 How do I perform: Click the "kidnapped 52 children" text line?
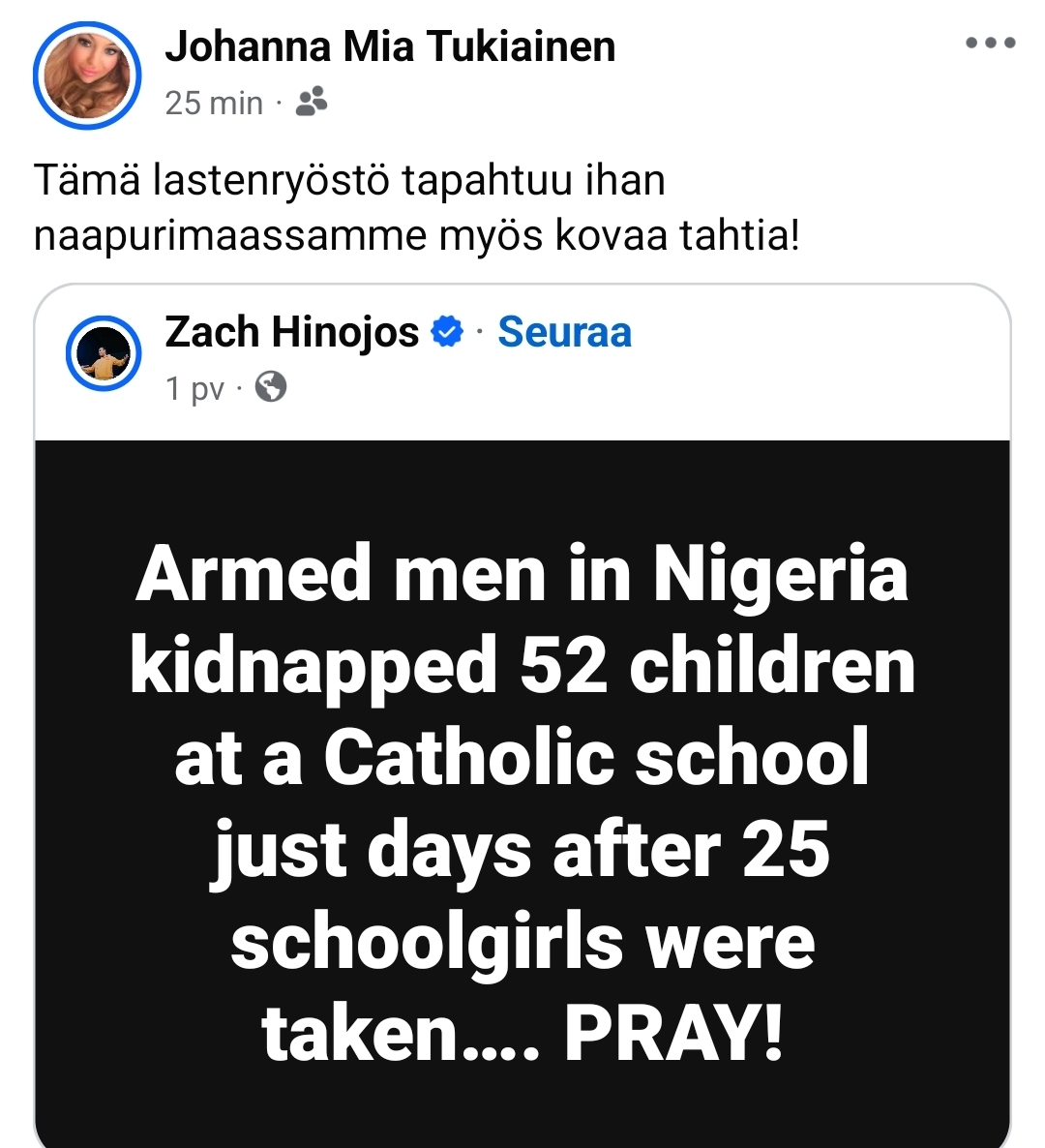522,667
